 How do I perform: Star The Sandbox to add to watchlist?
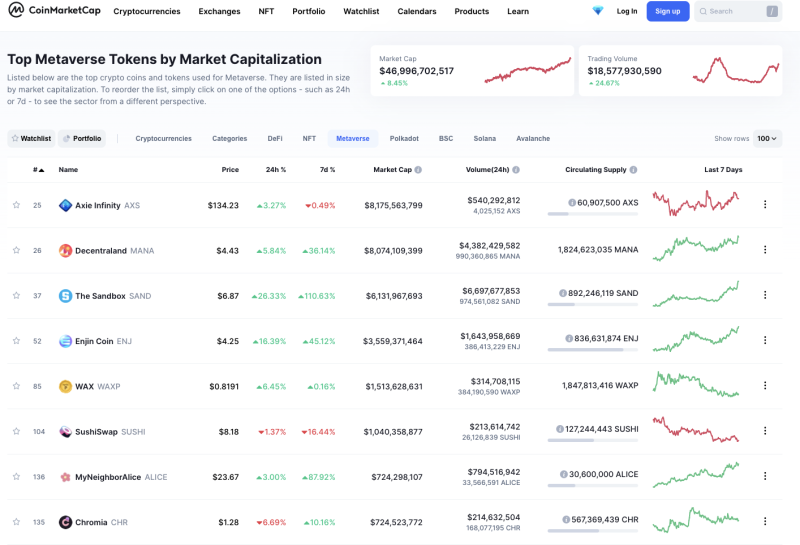[x=16, y=295]
